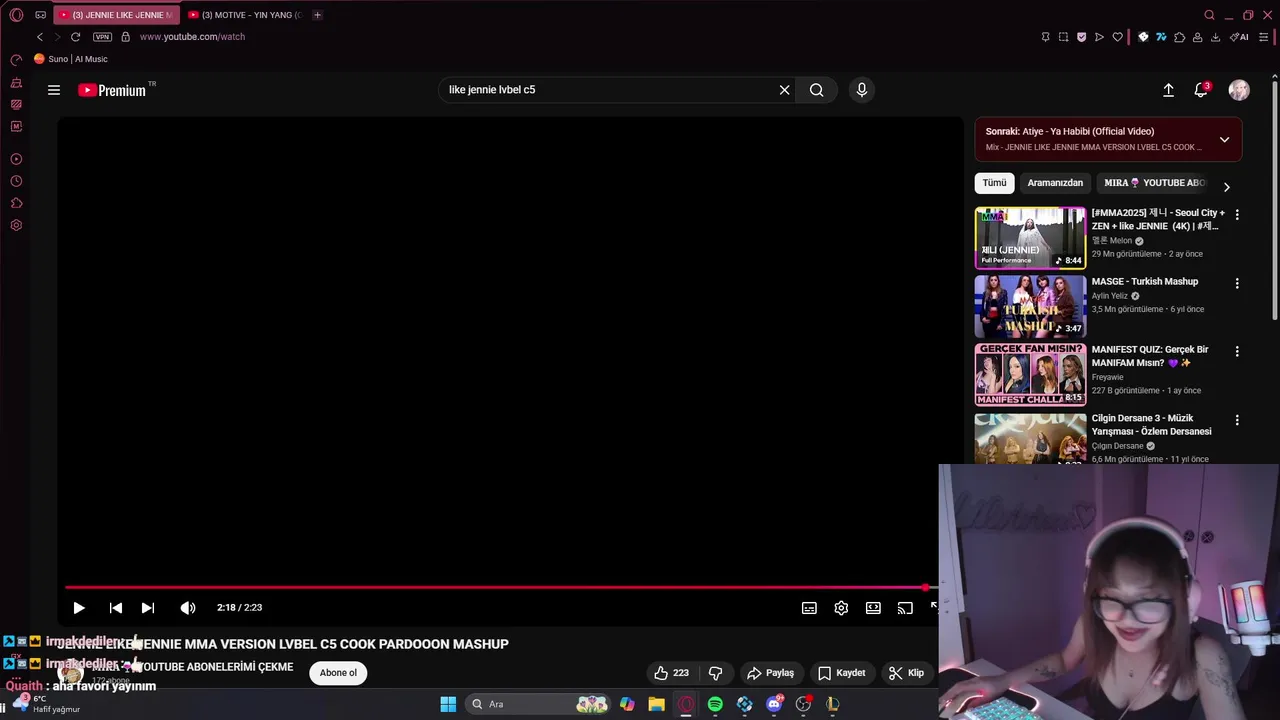Screen dimensions: 1280x720
Task: Open the Suno AI Music bookmark
Action: (71, 59)
